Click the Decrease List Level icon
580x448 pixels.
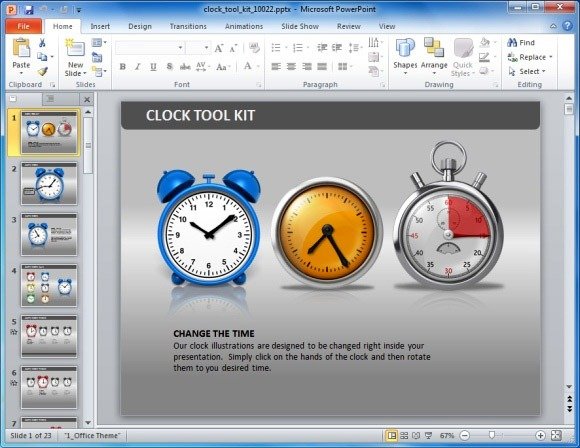tap(322, 47)
